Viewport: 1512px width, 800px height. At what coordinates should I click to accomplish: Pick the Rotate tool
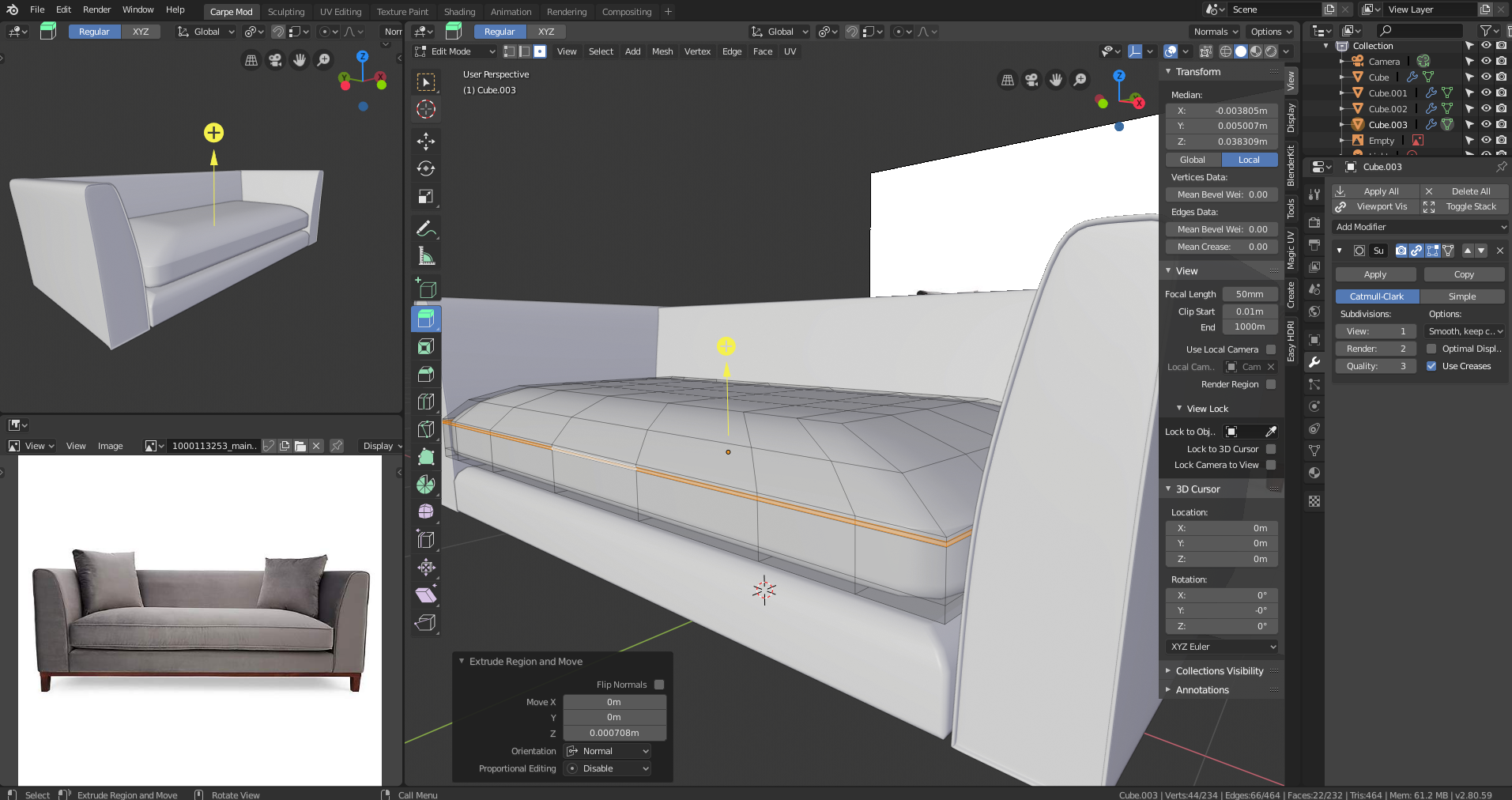point(426,168)
